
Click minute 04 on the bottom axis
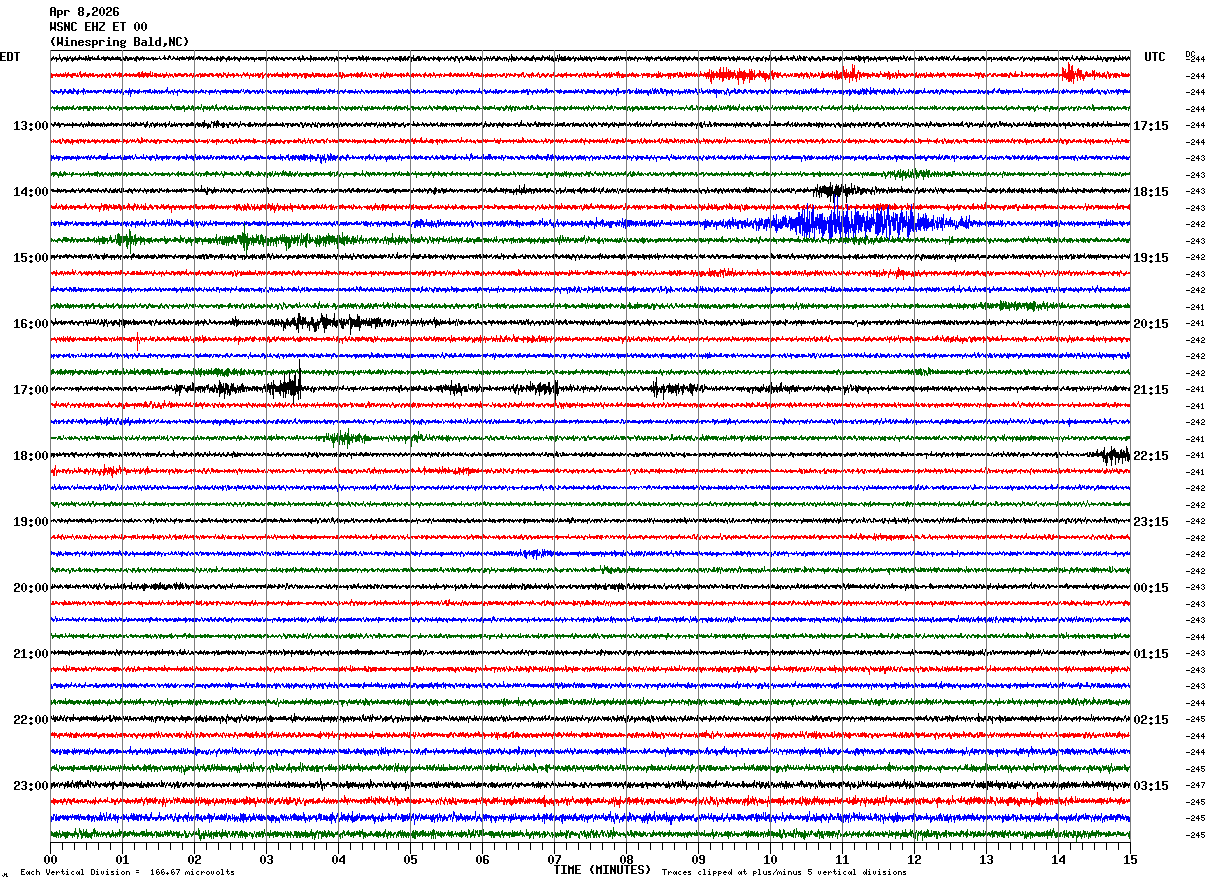click(x=338, y=859)
